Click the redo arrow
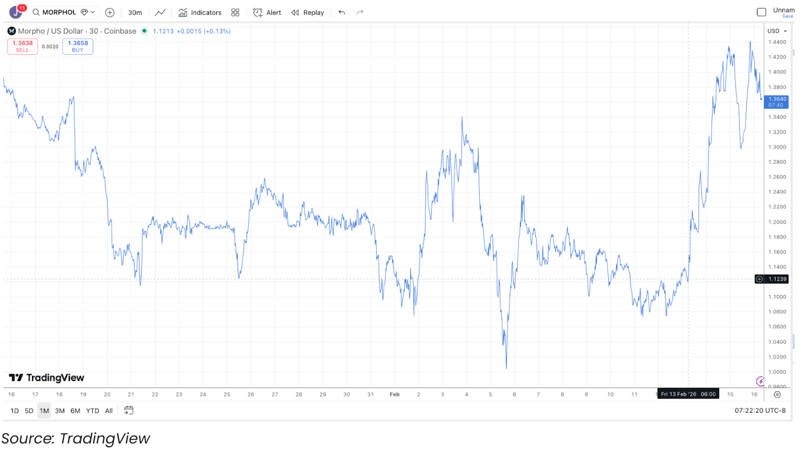The image size is (800, 452). click(x=360, y=12)
